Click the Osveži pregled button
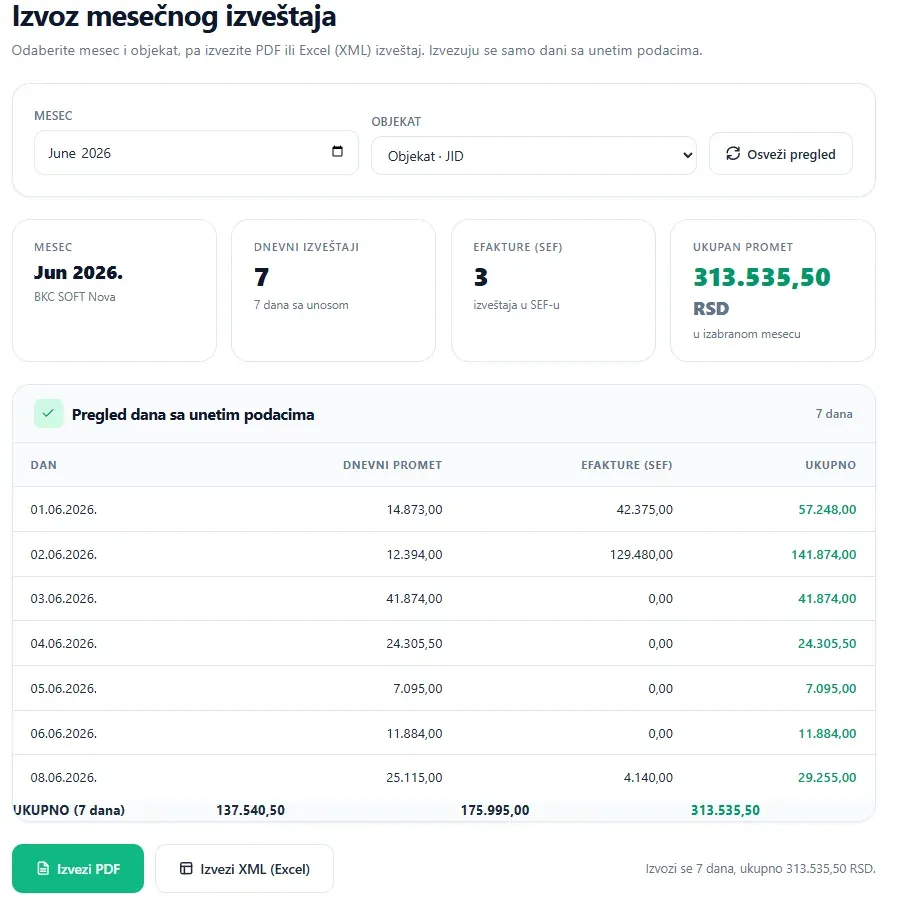The image size is (915, 910). pyautogui.click(x=780, y=154)
